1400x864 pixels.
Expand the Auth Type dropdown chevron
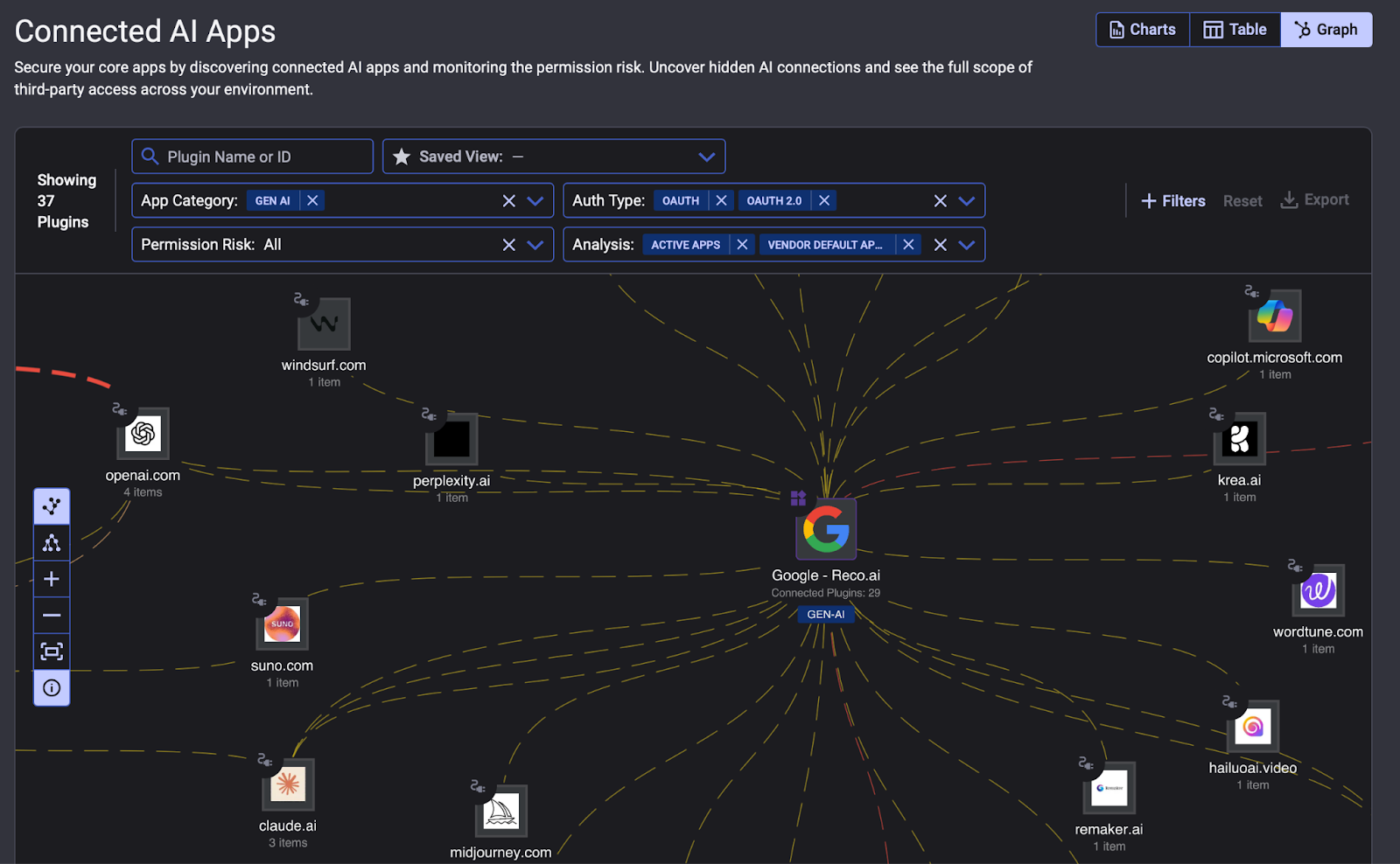click(967, 201)
